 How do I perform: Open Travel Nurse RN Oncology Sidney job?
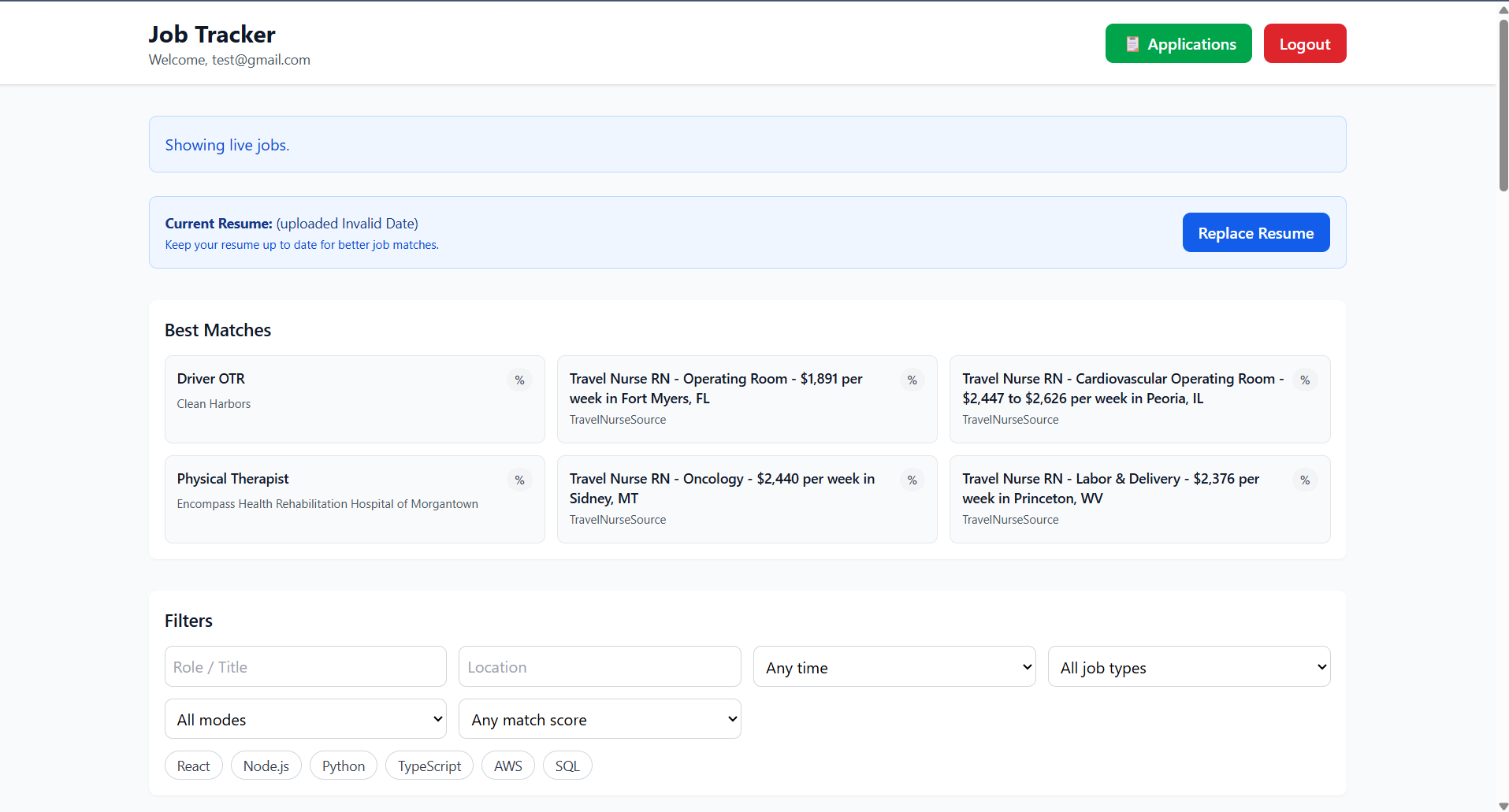pyautogui.click(x=747, y=499)
